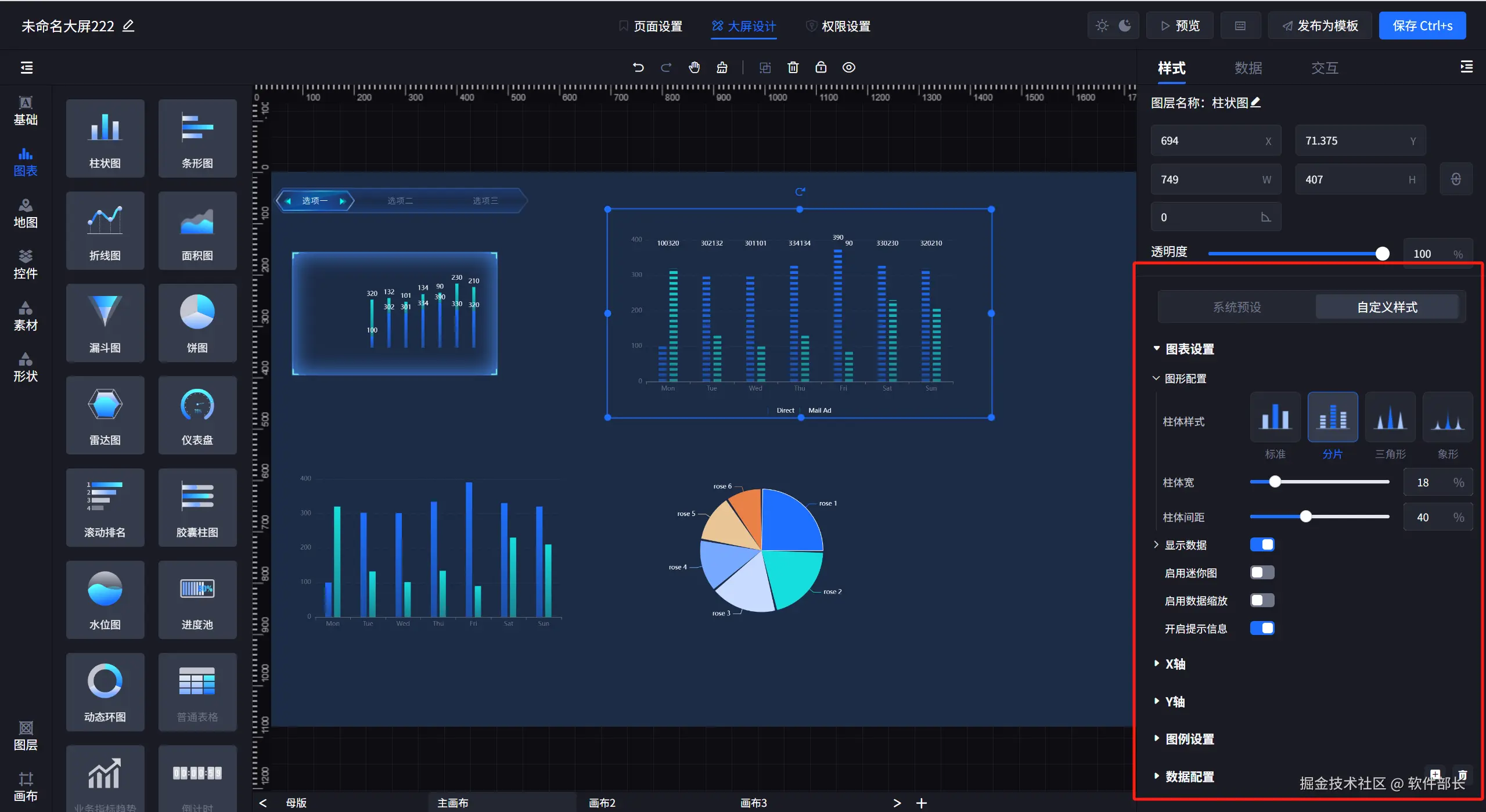Screen dimensions: 1486x812
Task: Click the lock icon in the toolbar
Action: pos(821,67)
